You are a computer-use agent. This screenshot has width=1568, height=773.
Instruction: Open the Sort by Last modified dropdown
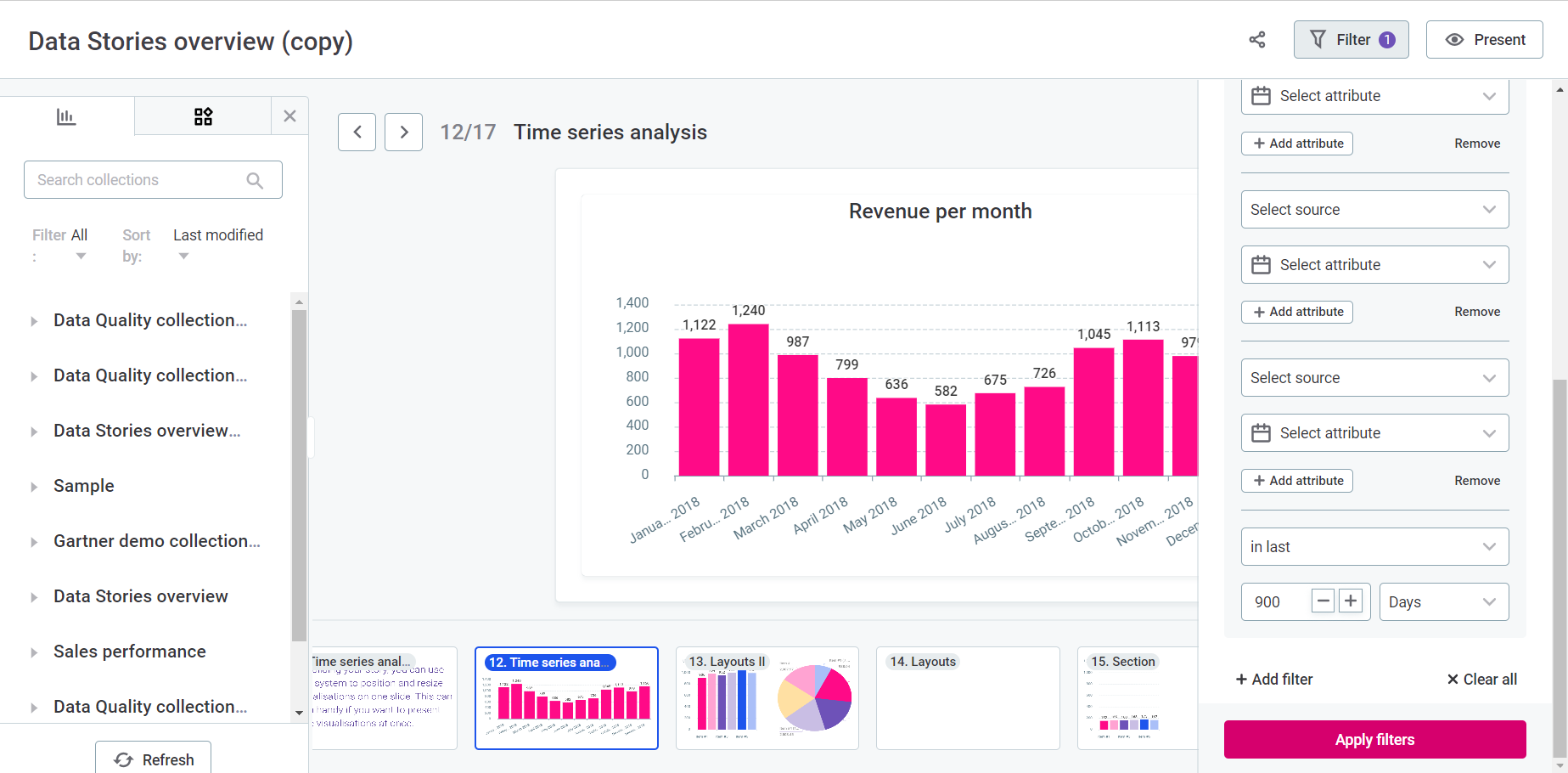[218, 245]
